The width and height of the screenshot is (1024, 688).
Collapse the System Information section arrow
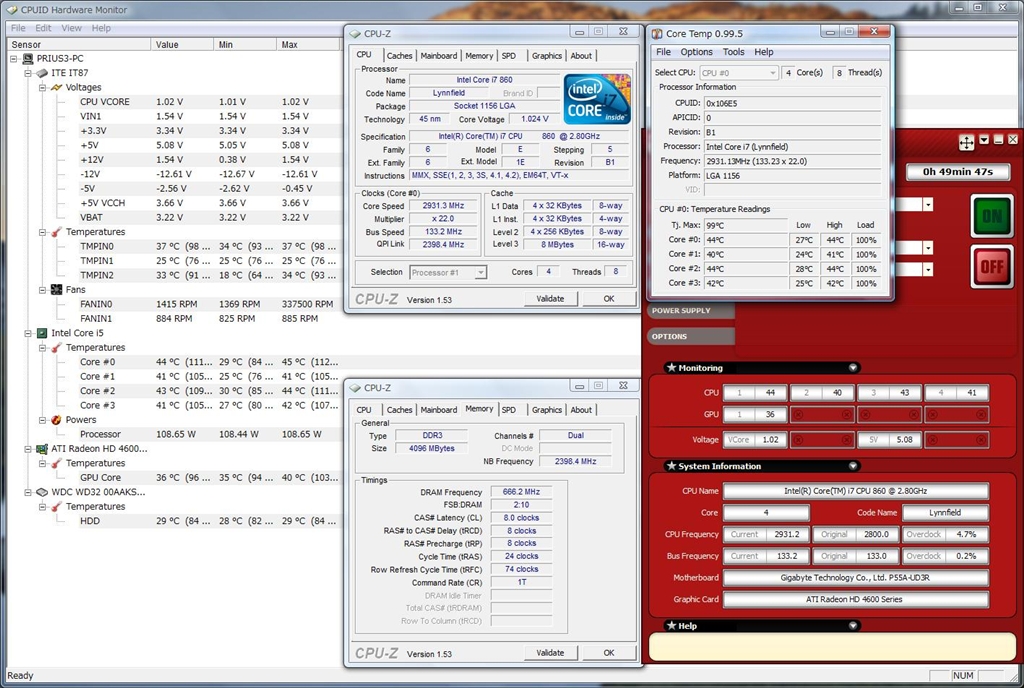tap(852, 466)
